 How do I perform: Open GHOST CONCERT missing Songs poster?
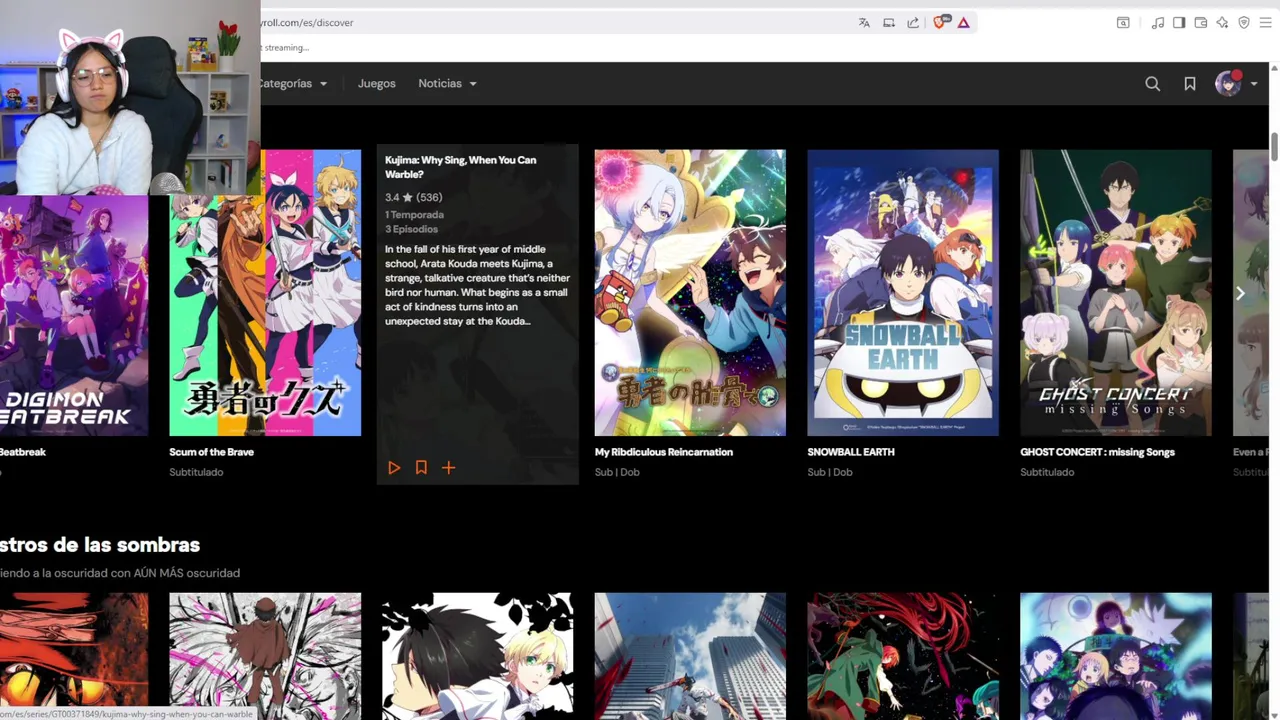point(1116,293)
